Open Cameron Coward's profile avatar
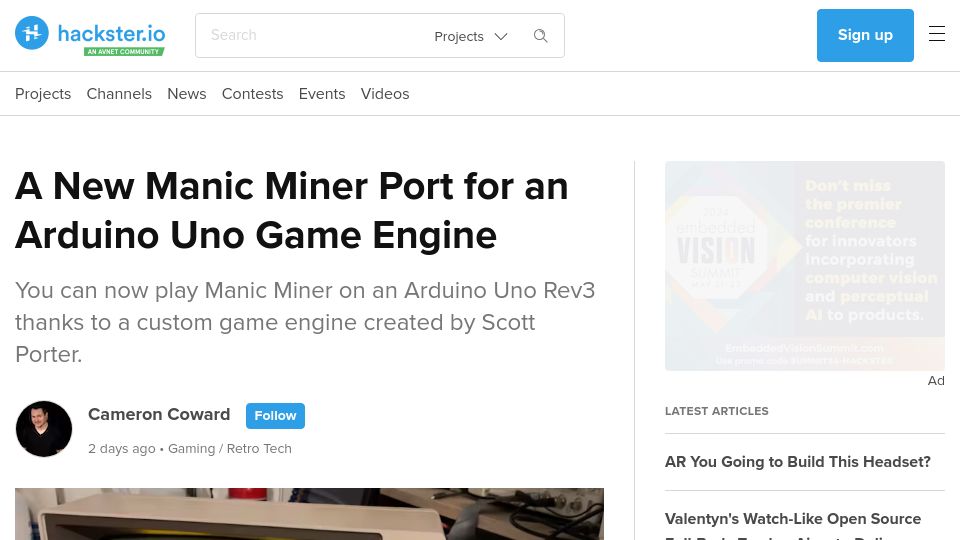 pyautogui.click(x=43, y=429)
